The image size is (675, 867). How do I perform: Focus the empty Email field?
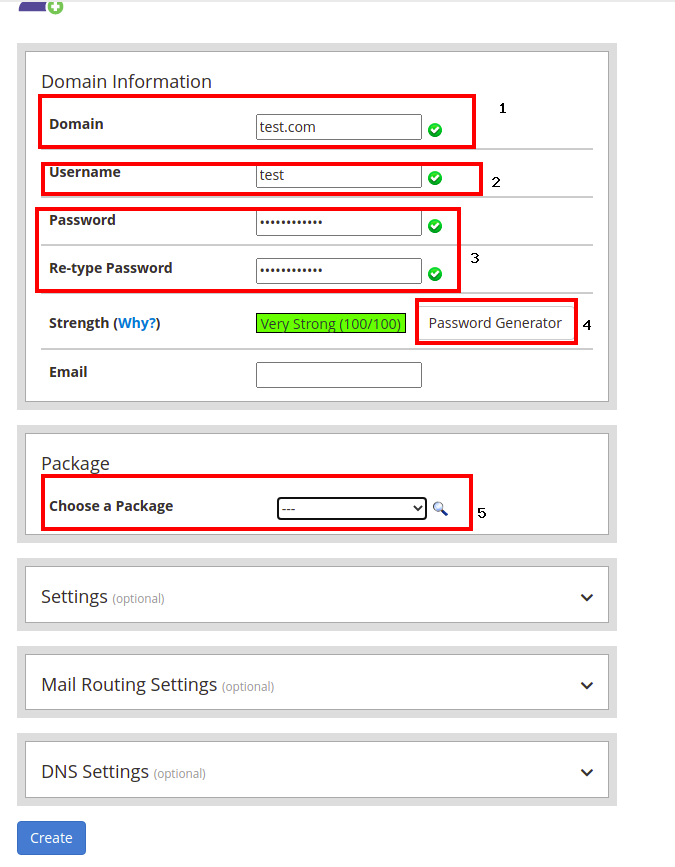(x=338, y=375)
